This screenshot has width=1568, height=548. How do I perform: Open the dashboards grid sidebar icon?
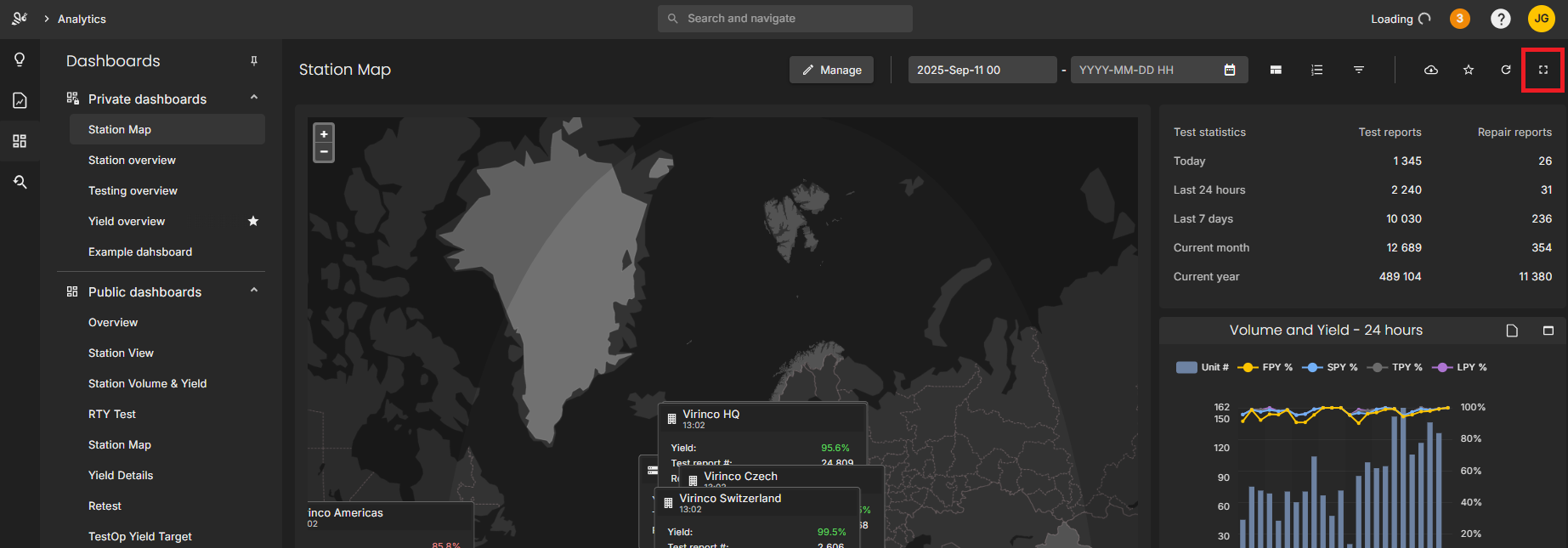point(20,141)
